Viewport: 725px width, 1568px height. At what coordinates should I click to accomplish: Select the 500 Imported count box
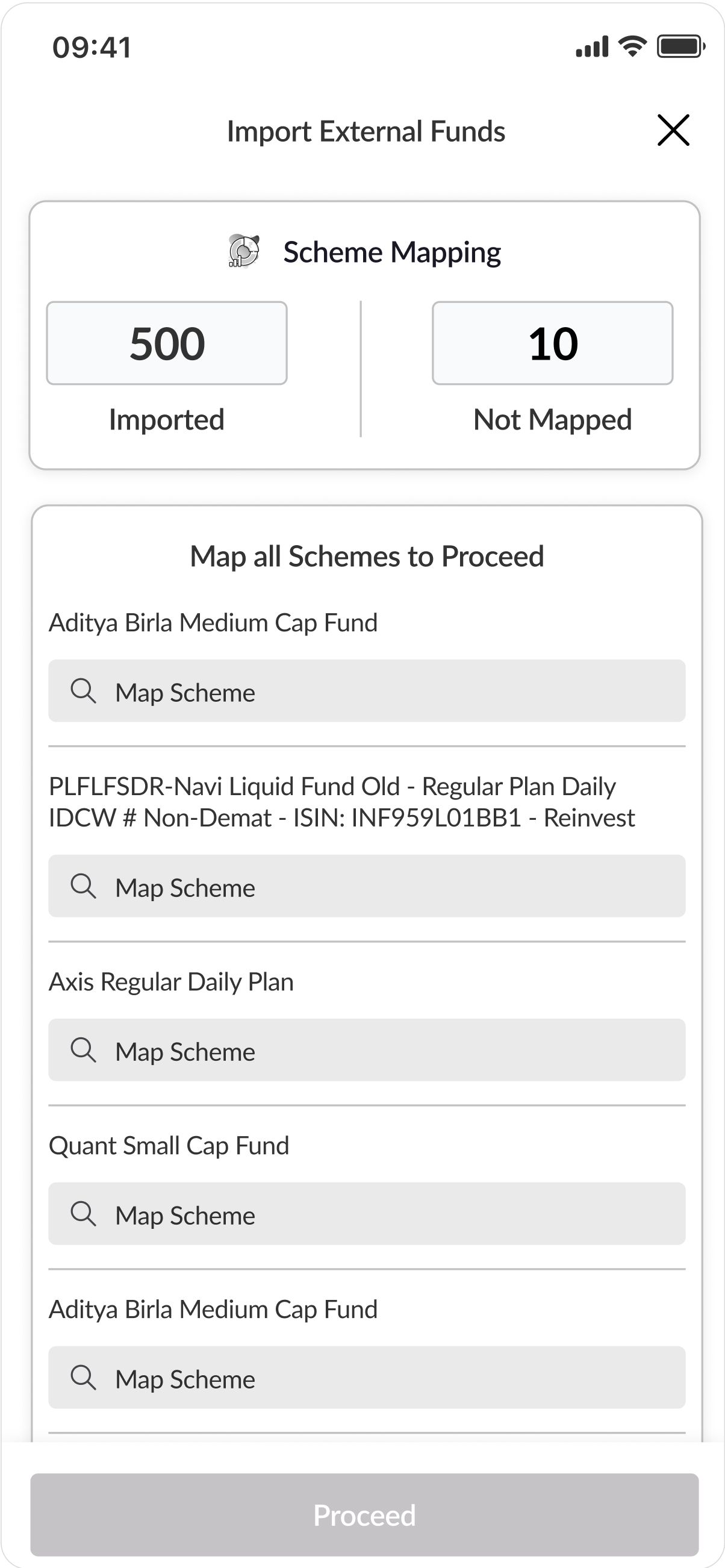coord(167,343)
